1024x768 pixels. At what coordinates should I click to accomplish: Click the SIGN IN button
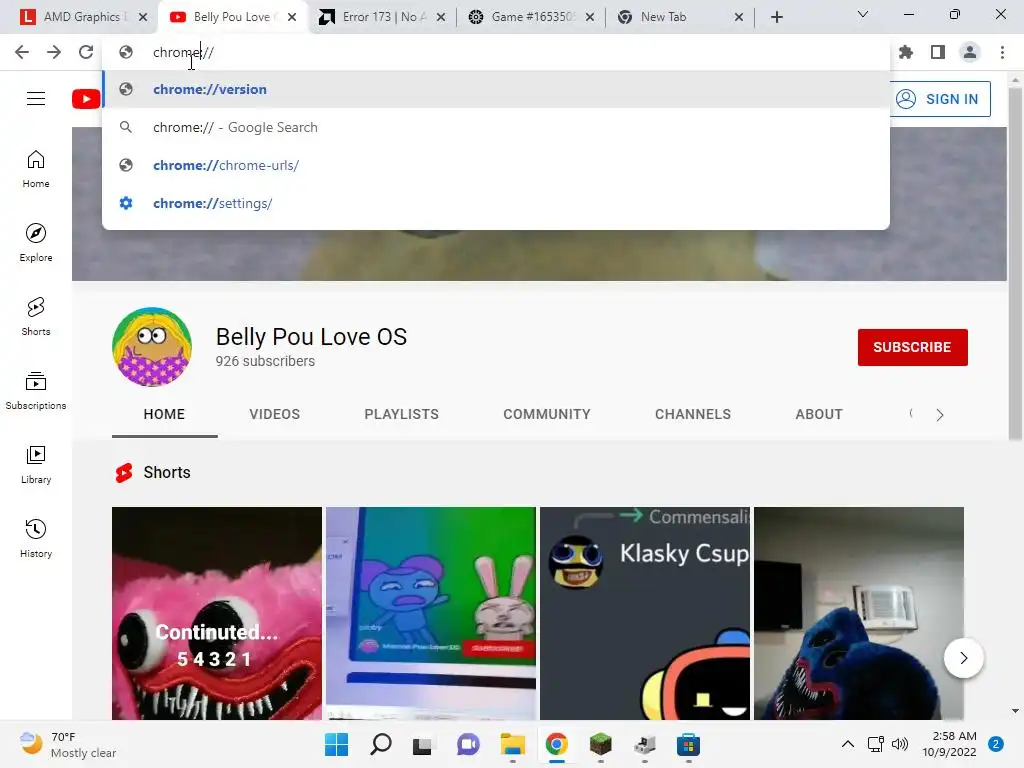[x=940, y=99]
